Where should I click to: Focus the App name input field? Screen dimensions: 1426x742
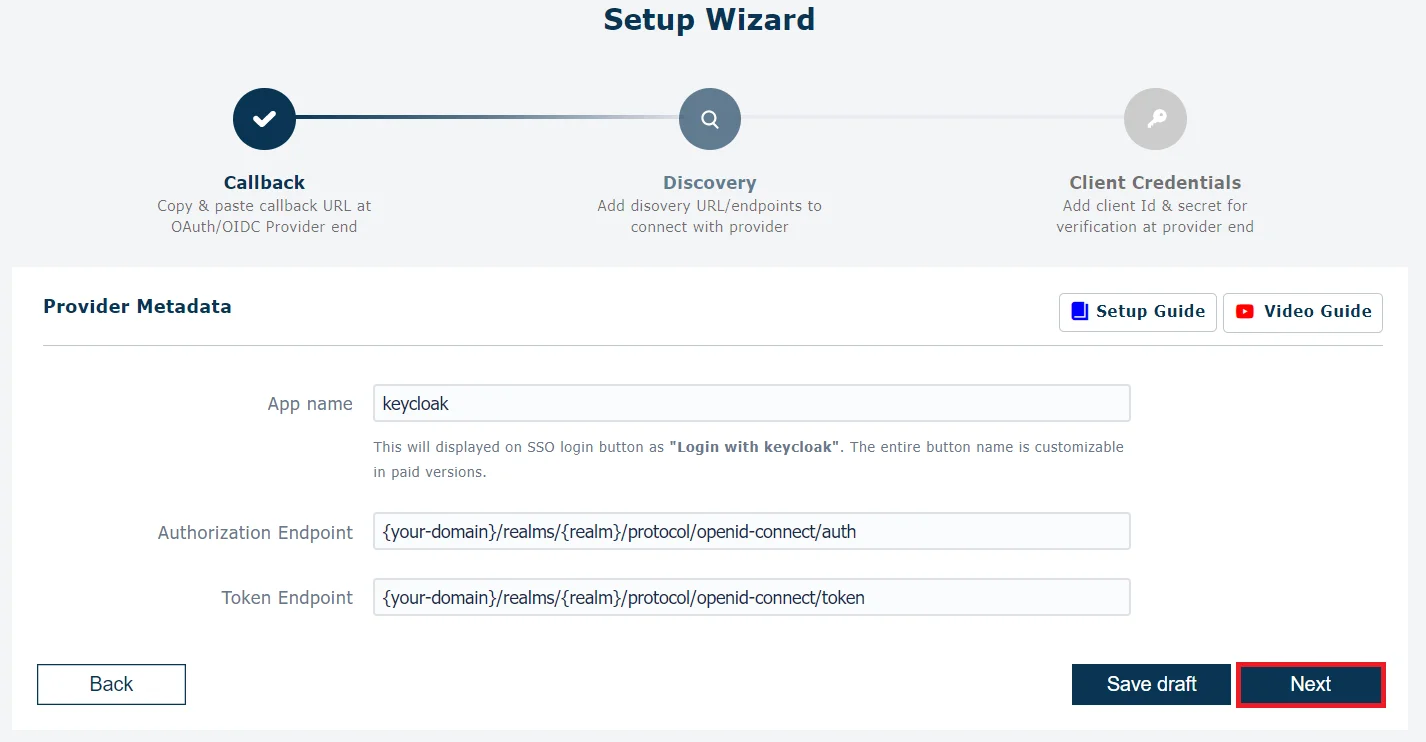pos(752,403)
